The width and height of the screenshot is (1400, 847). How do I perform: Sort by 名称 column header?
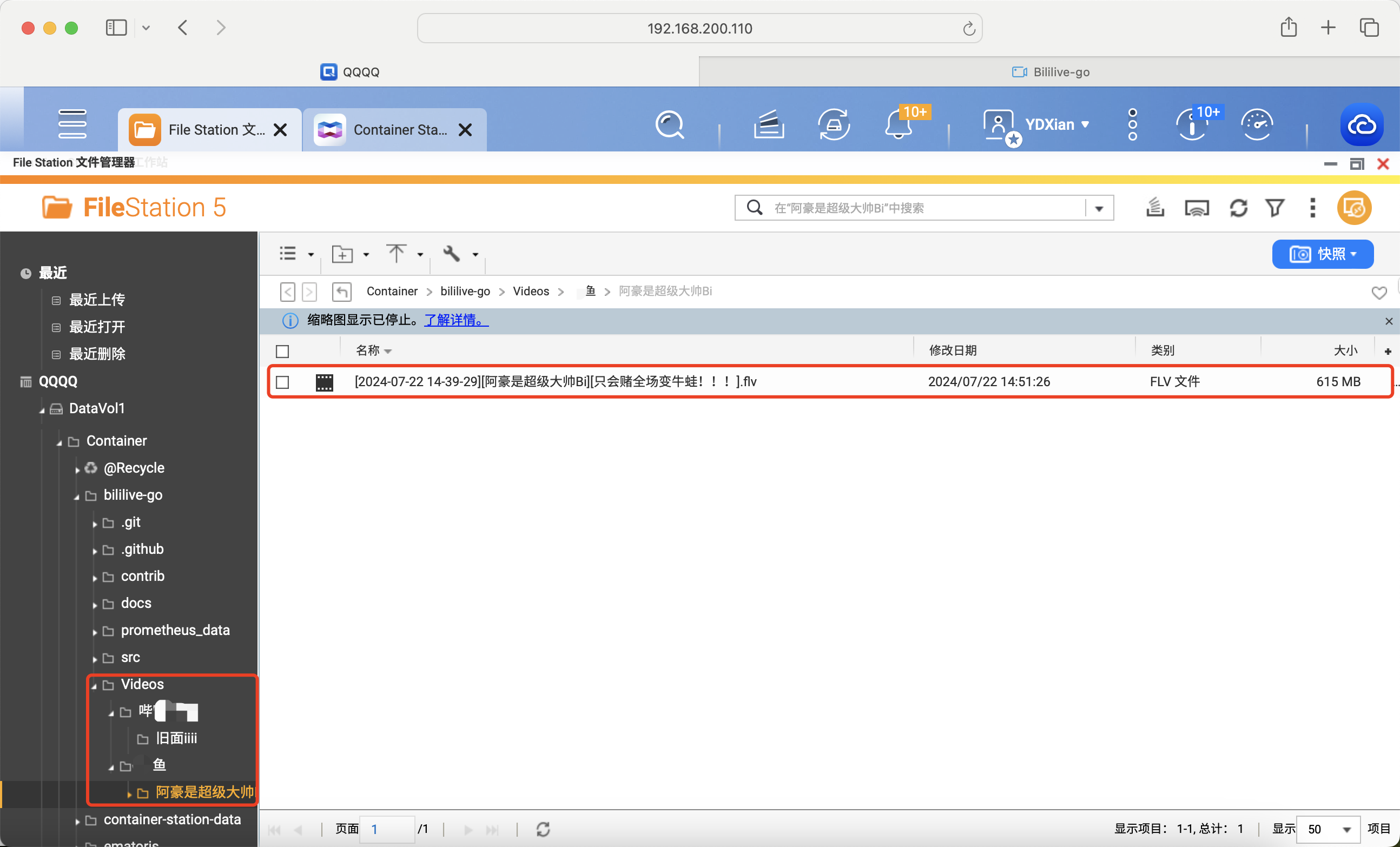tap(368, 351)
